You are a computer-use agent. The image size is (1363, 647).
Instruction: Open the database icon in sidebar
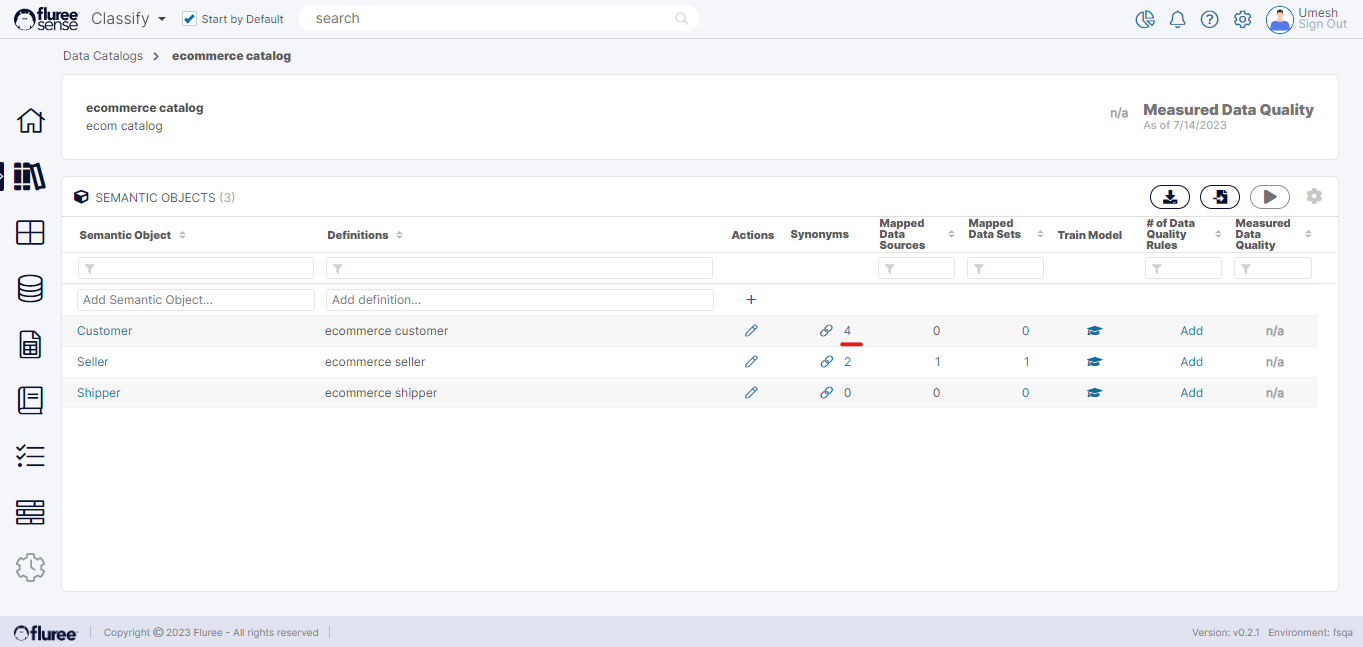[31, 289]
